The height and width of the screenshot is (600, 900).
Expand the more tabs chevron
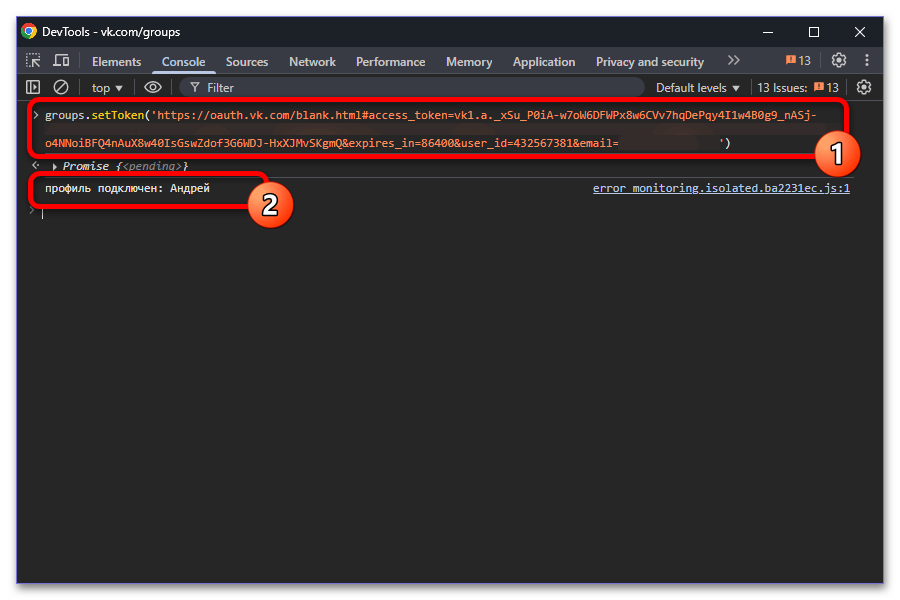[x=734, y=61]
